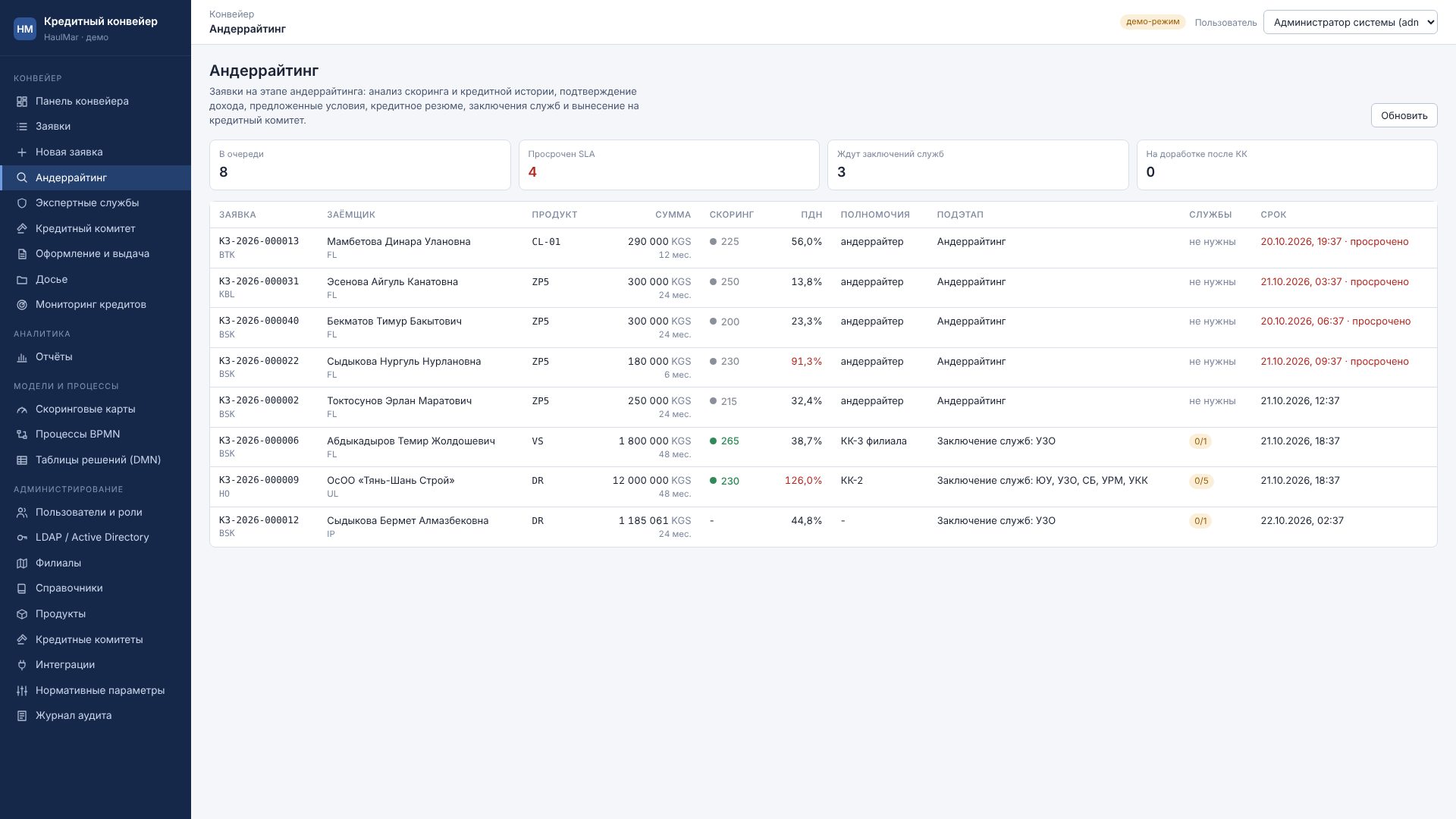The image size is (1456, 819).
Task: Click the shield icon for Экспертные службы
Action: pos(22,203)
